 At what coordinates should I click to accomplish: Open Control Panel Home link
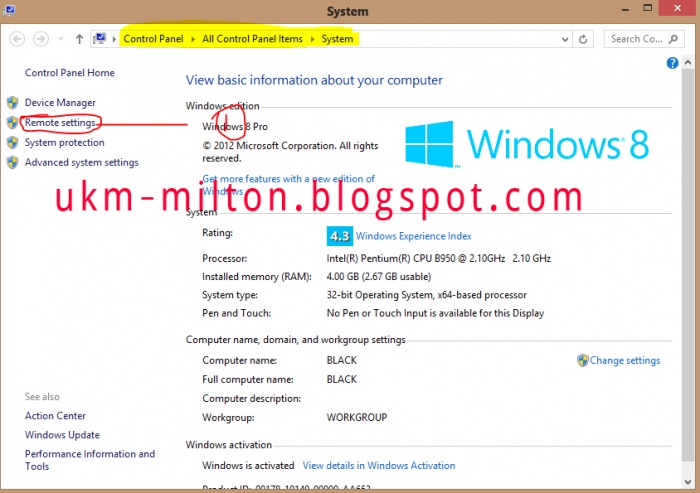(70, 73)
